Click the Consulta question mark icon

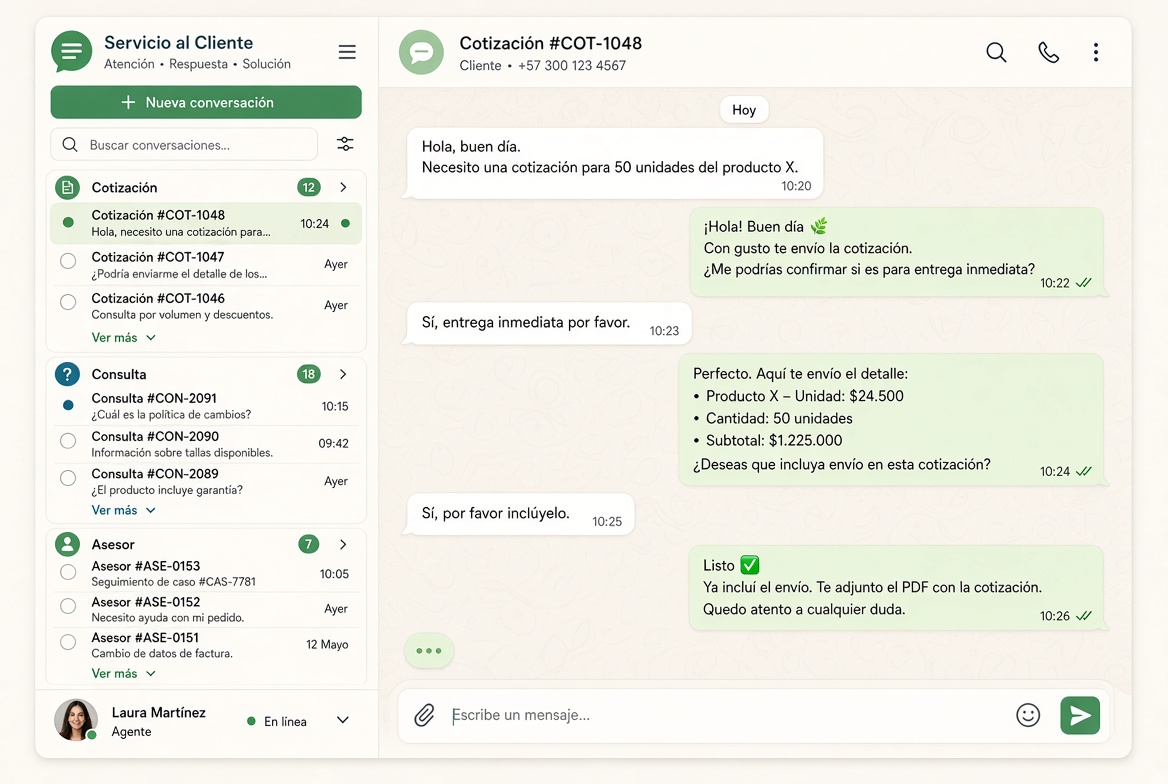point(67,374)
